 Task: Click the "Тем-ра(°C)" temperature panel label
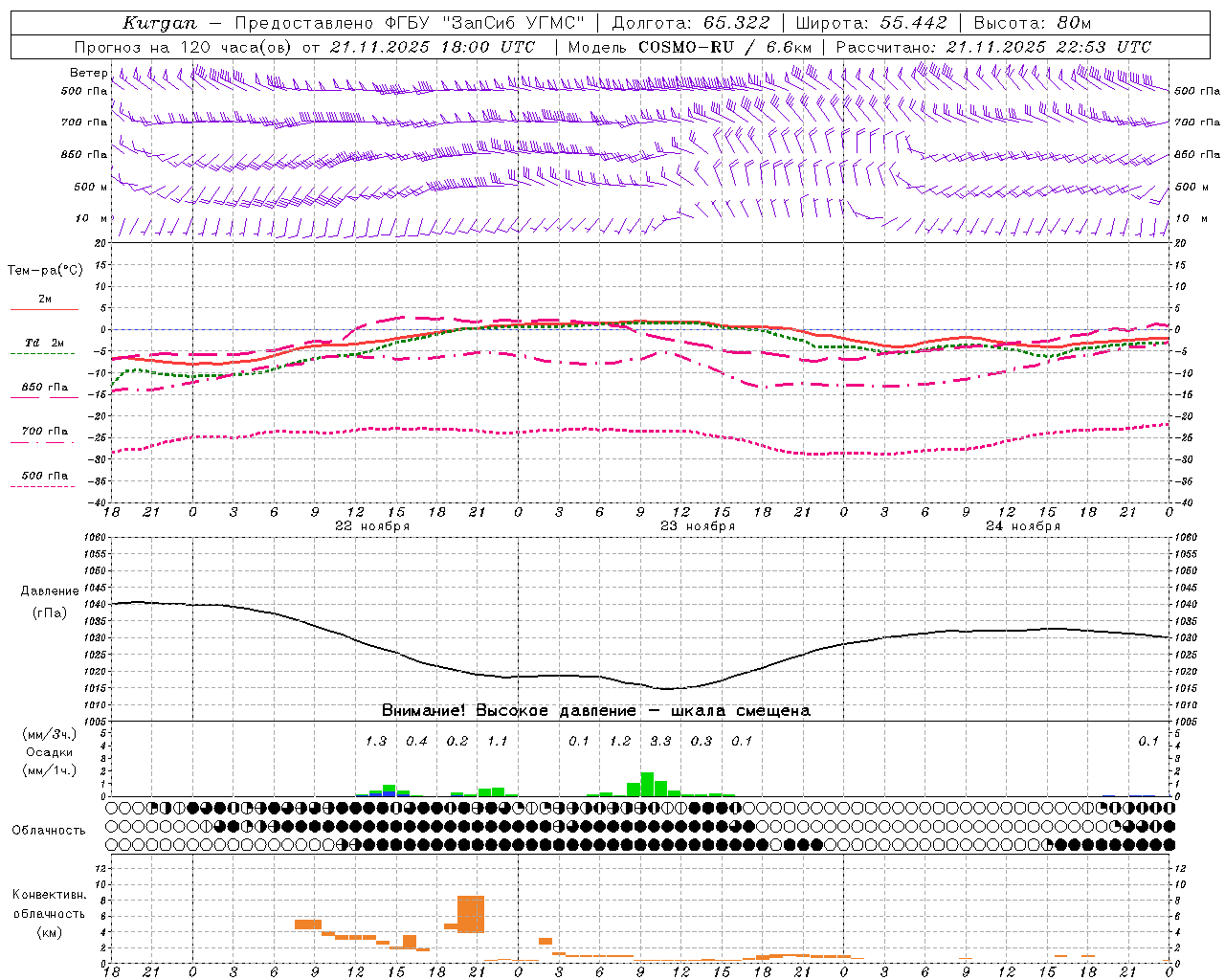click(45, 271)
